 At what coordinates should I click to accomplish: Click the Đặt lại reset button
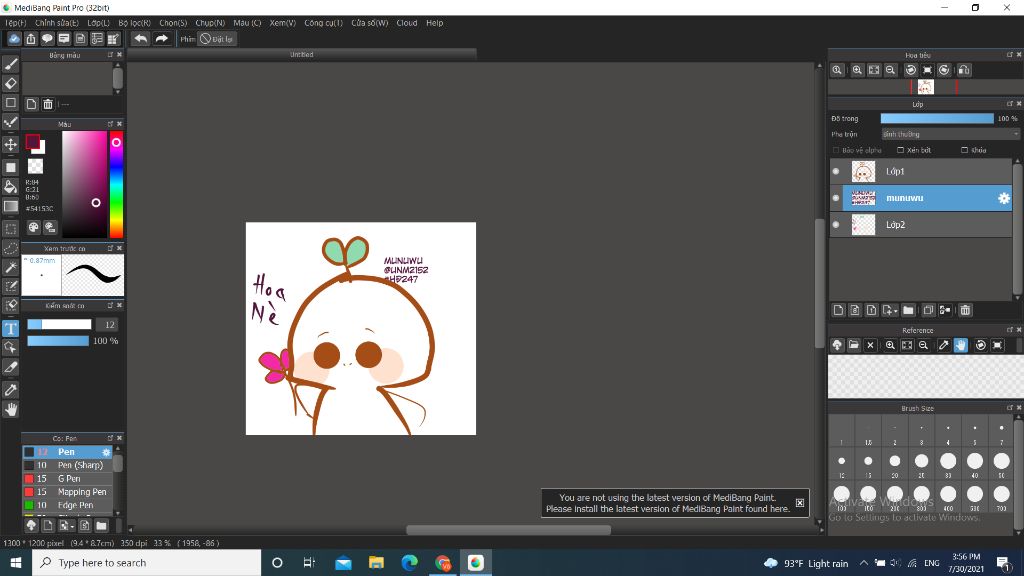click(x=217, y=39)
